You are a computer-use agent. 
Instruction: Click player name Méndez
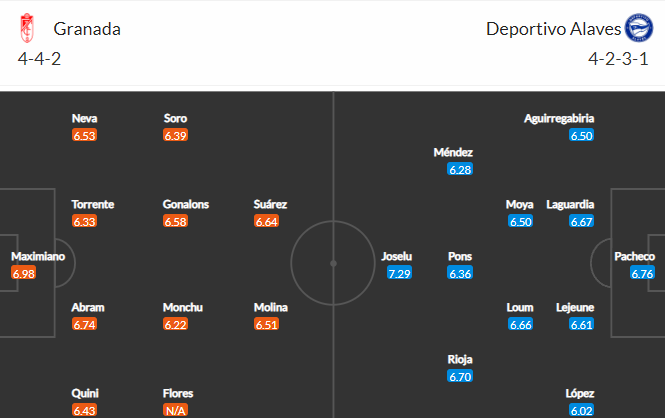click(453, 152)
